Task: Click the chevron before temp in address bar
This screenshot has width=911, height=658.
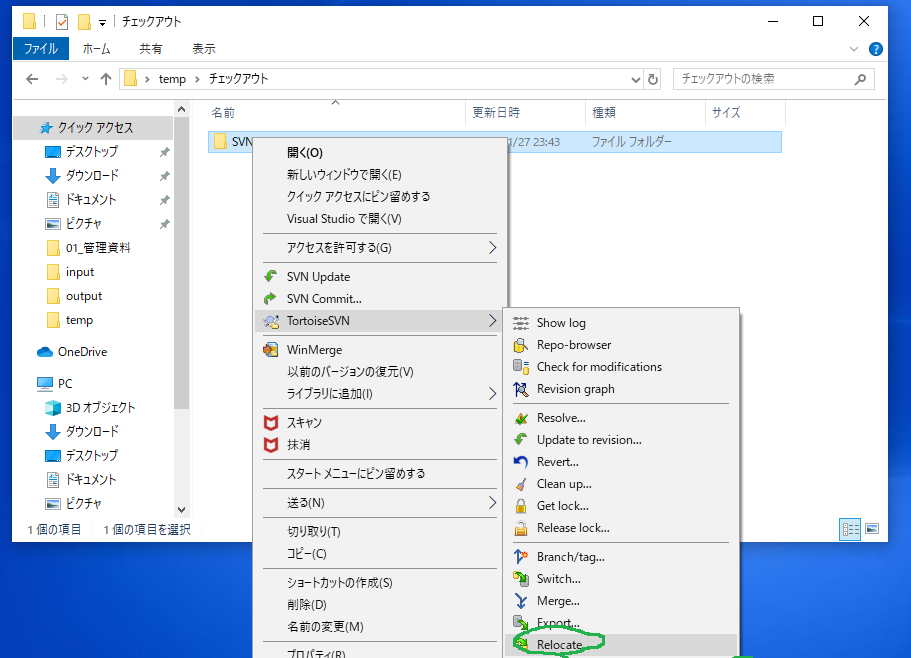Action: click(x=147, y=79)
